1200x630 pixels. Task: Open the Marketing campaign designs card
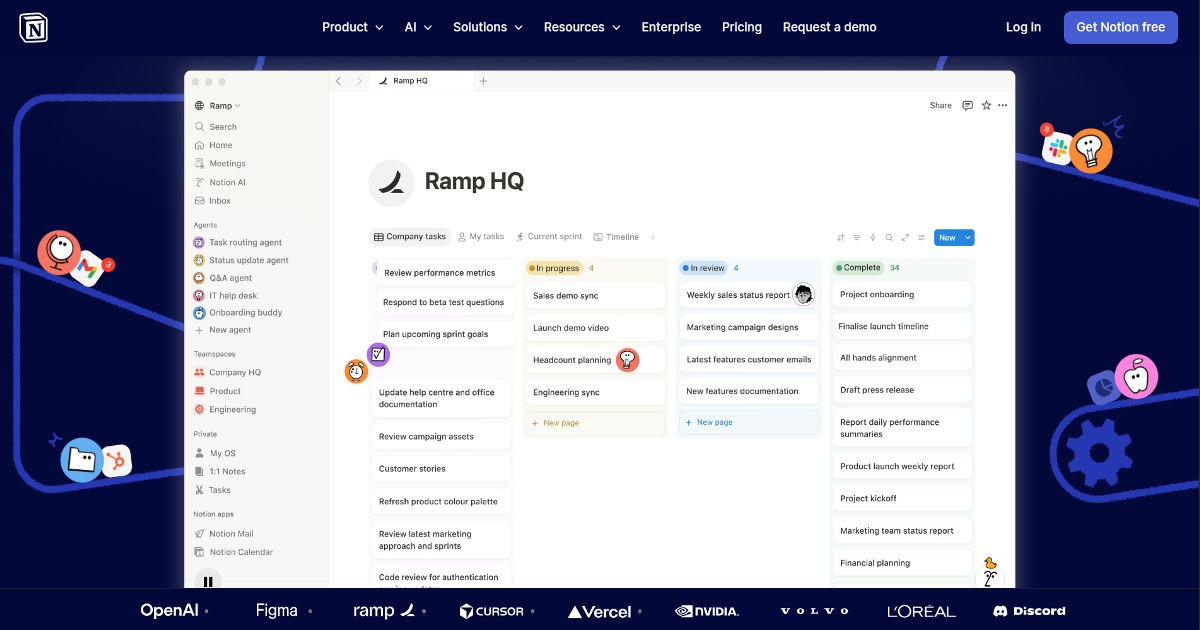[749, 327]
